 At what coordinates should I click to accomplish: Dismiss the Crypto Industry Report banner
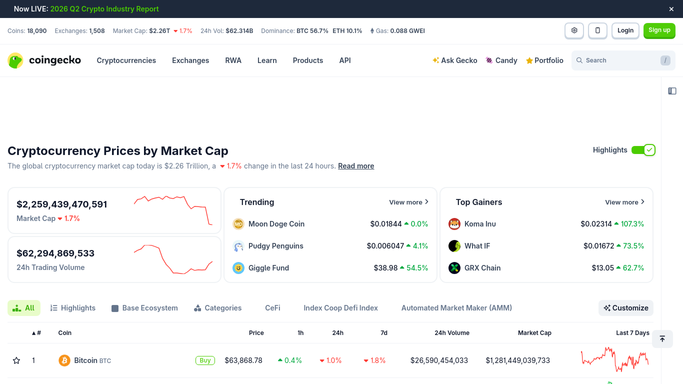(x=671, y=9)
